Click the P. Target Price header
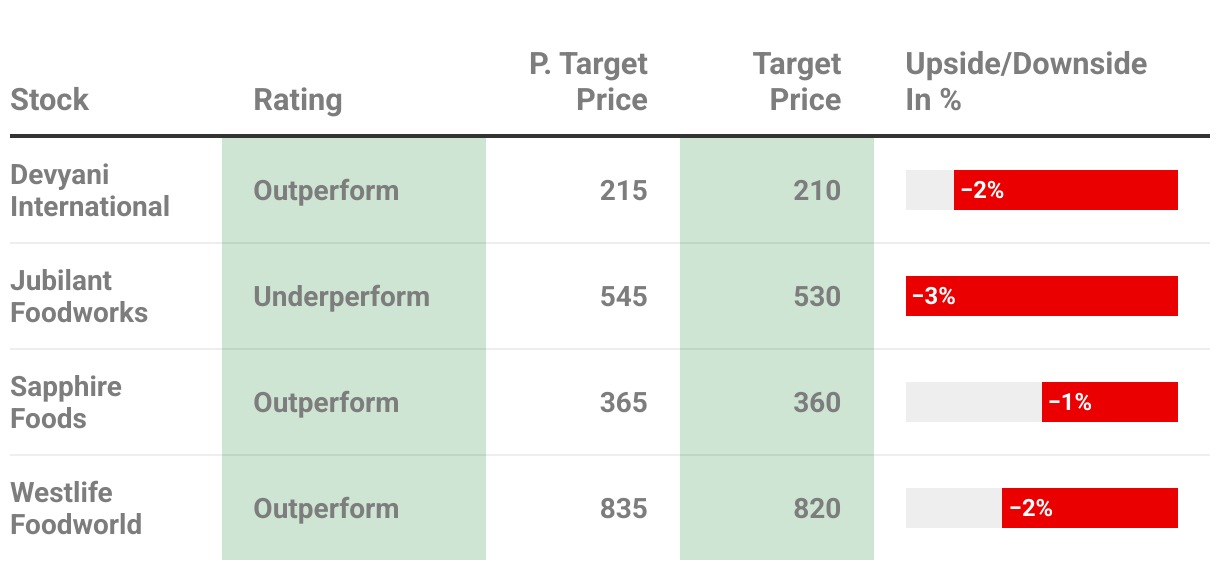 coord(588,82)
